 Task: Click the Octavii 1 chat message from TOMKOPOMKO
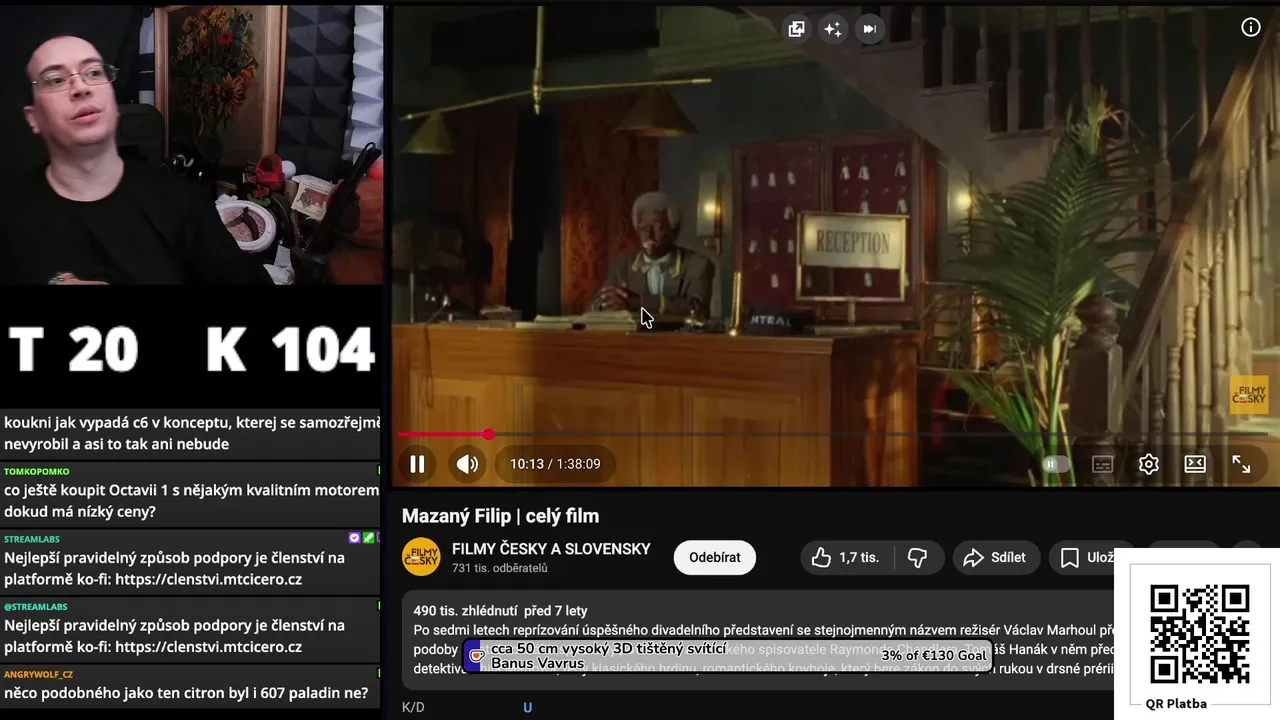[191, 501]
